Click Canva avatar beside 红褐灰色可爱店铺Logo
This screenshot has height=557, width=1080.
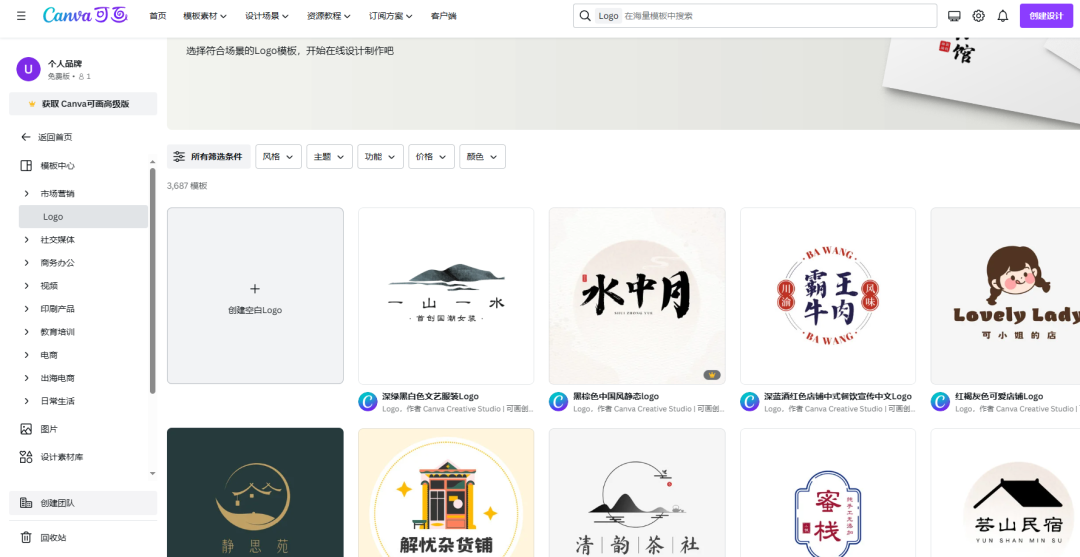[940, 401]
